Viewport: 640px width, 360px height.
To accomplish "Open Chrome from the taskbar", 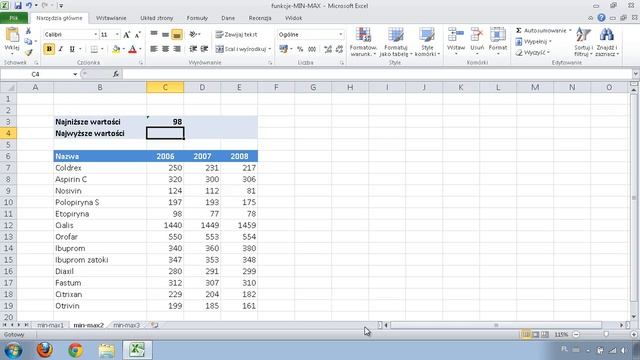I will click(x=76, y=350).
